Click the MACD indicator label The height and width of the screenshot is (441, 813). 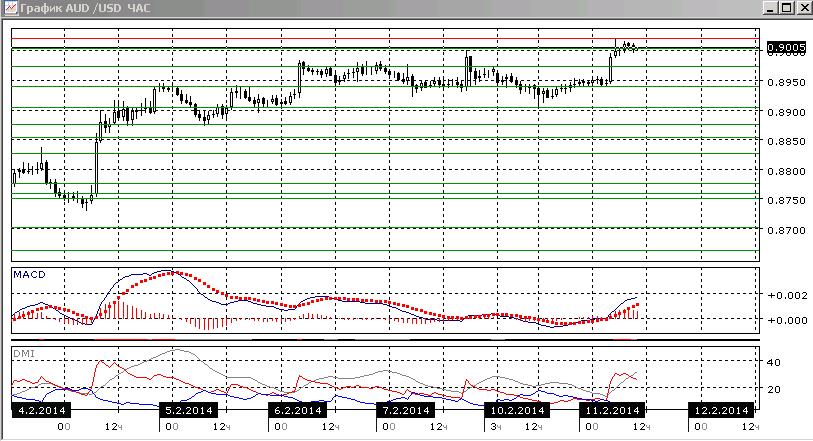[x=30, y=275]
